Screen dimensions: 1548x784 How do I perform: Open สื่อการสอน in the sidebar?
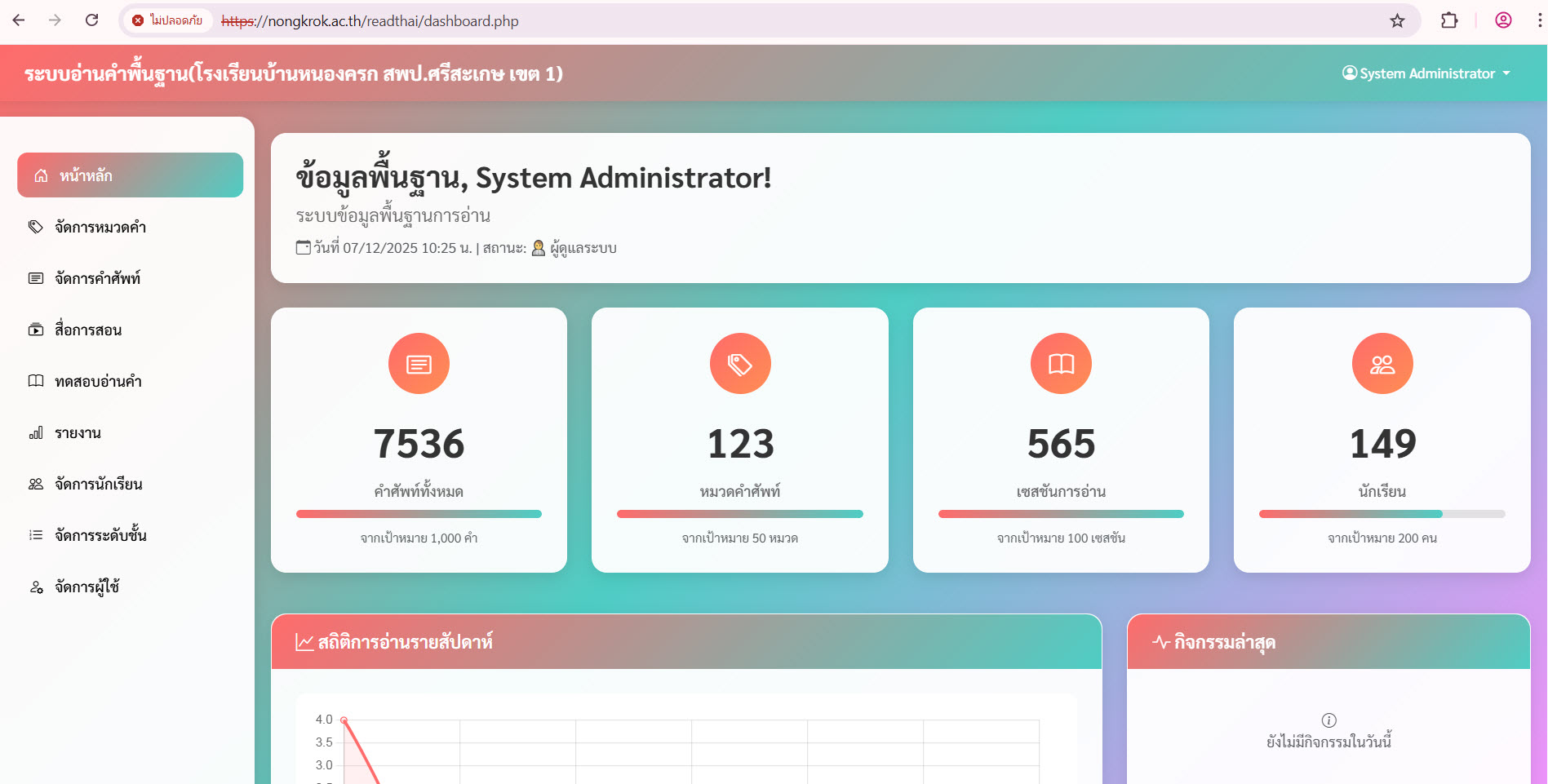coord(131,330)
